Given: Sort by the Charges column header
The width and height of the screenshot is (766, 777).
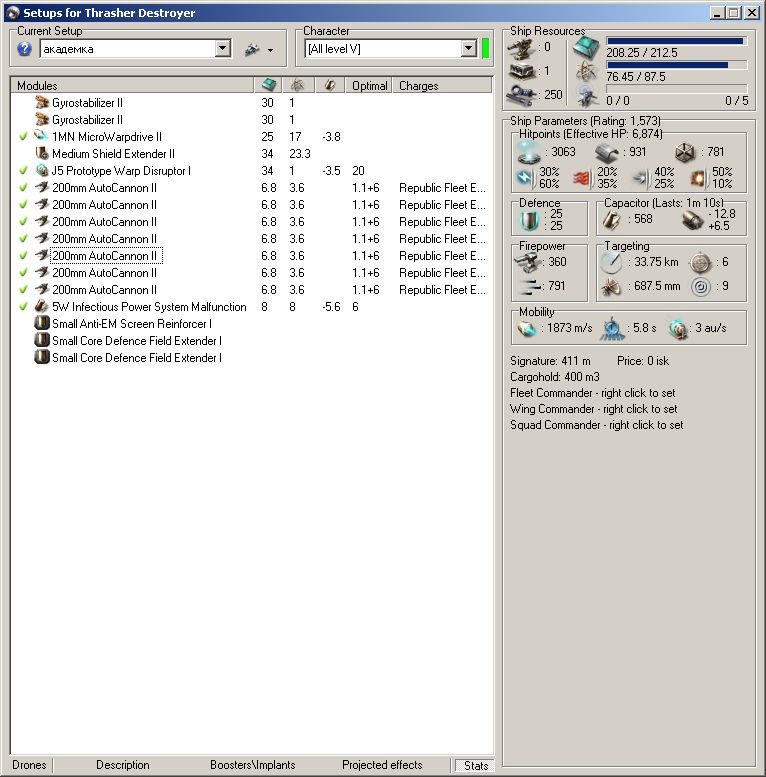Looking at the screenshot, I should [442, 86].
